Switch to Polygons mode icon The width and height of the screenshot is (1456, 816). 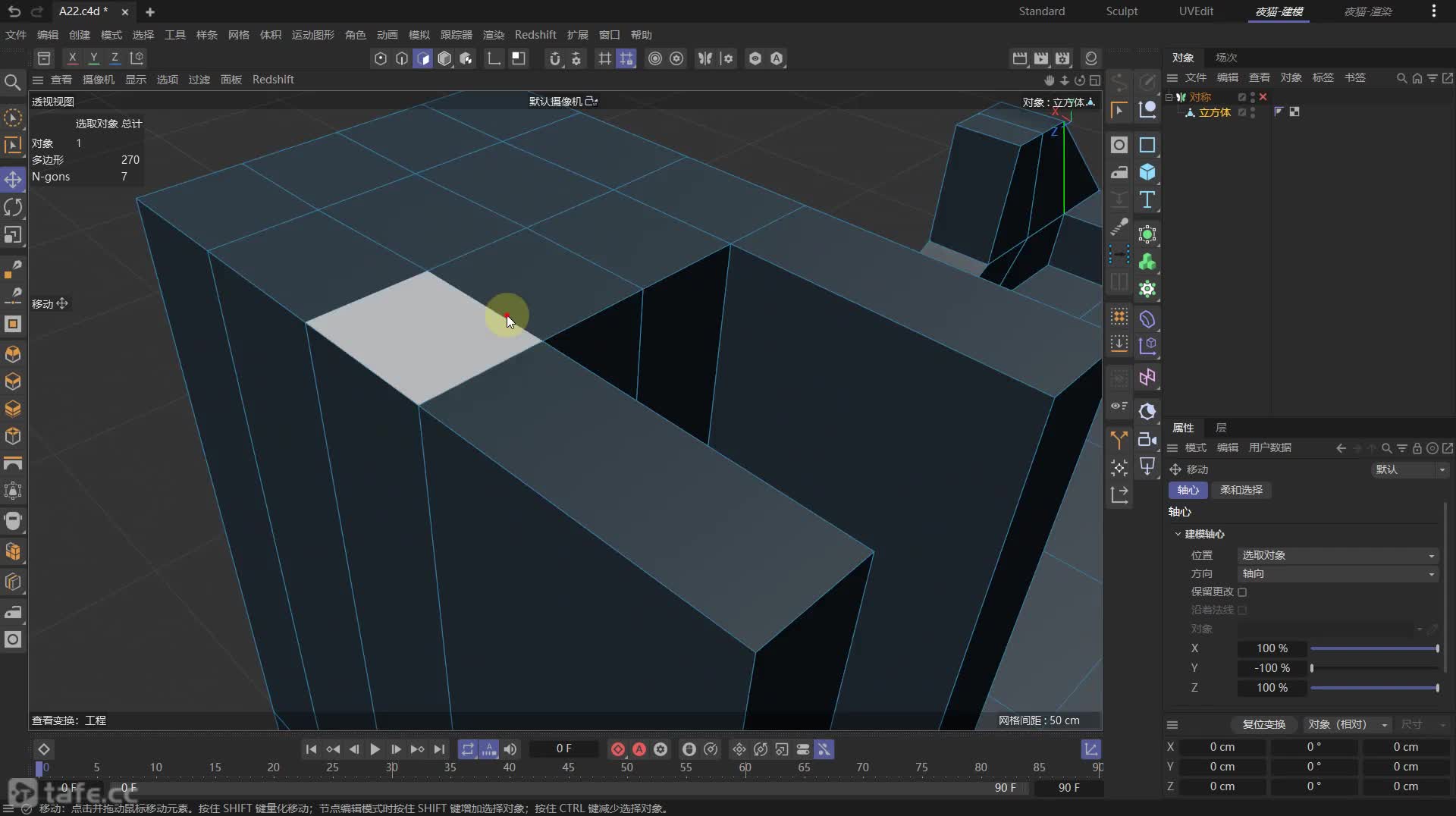coord(423,58)
